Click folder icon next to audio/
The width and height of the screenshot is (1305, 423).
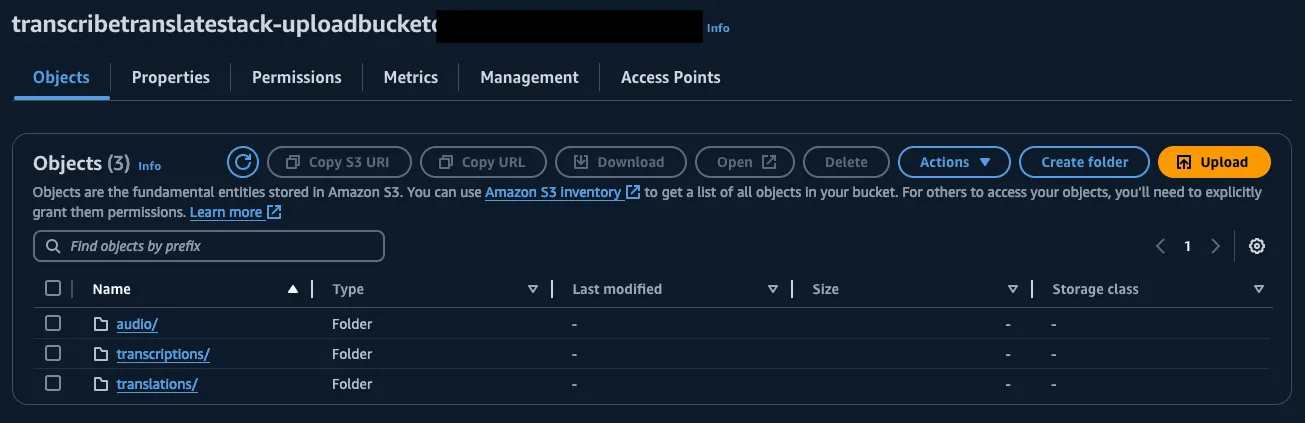click(100, 324)
